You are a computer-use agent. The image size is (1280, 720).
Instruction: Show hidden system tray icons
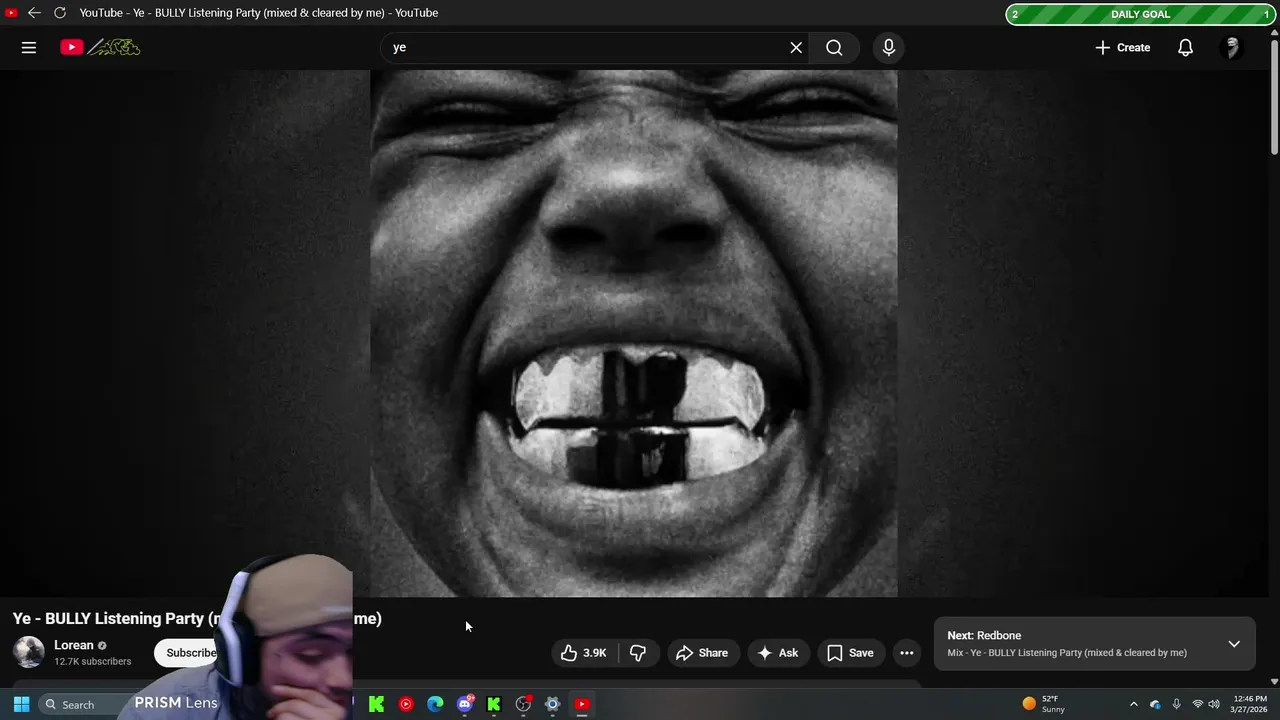point(1133,704)
